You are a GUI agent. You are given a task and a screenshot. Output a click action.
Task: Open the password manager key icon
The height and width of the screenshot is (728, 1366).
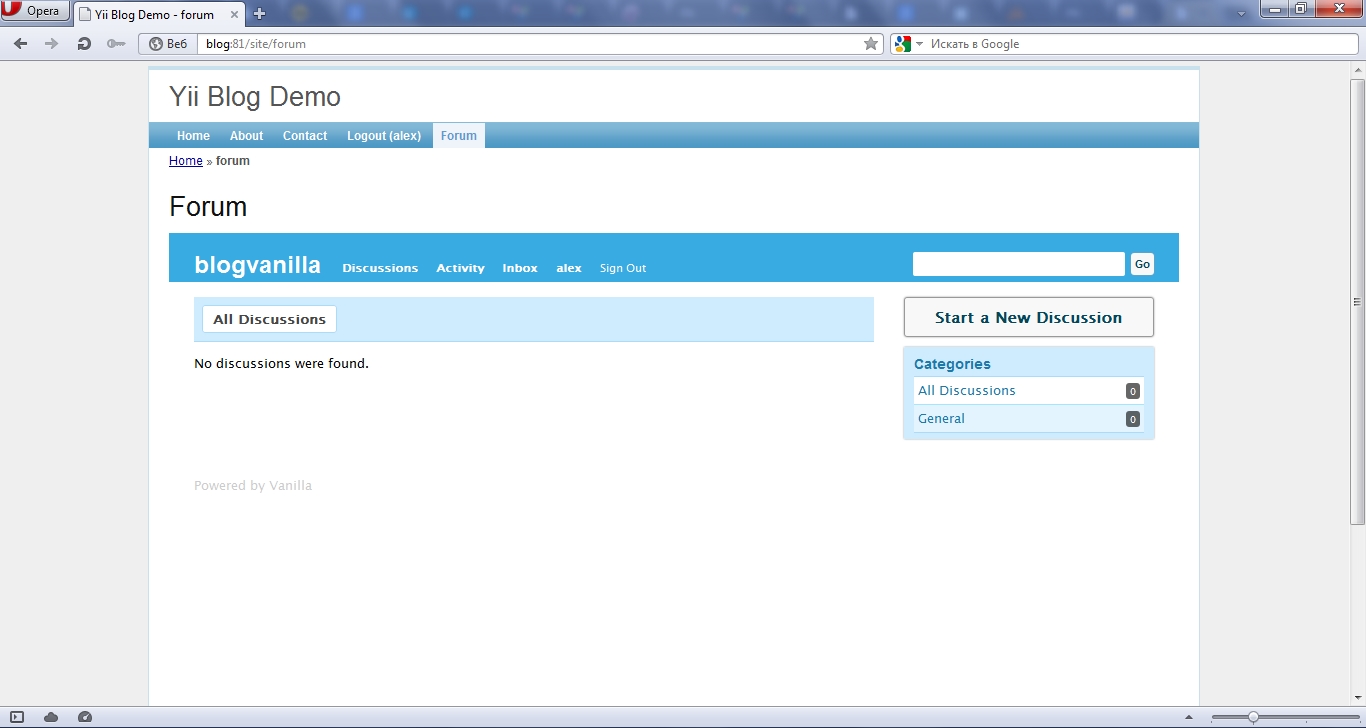[x=116, y=44]
